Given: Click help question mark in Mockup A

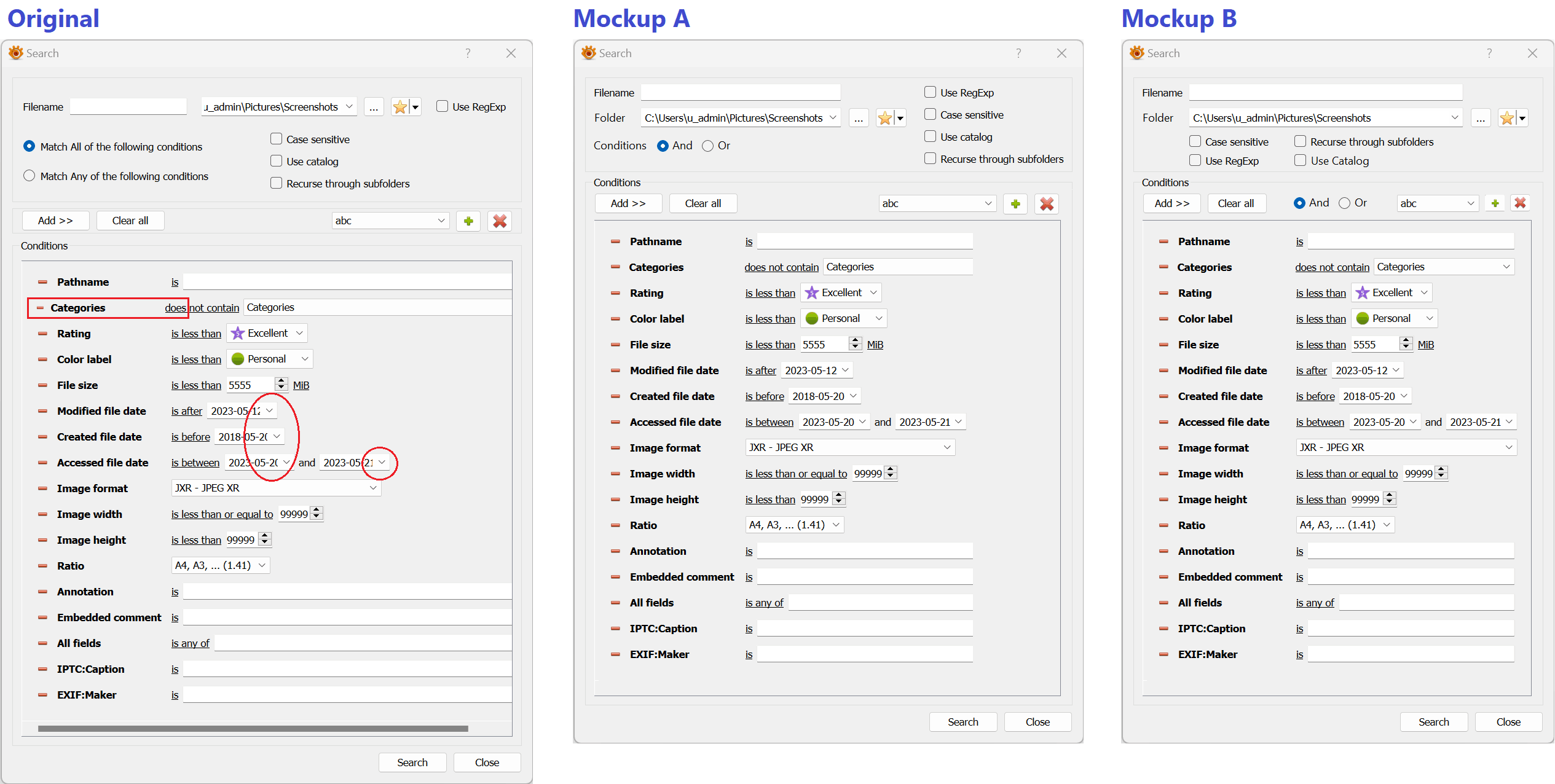Looking at the screenshot, I should pos(1018,53).
